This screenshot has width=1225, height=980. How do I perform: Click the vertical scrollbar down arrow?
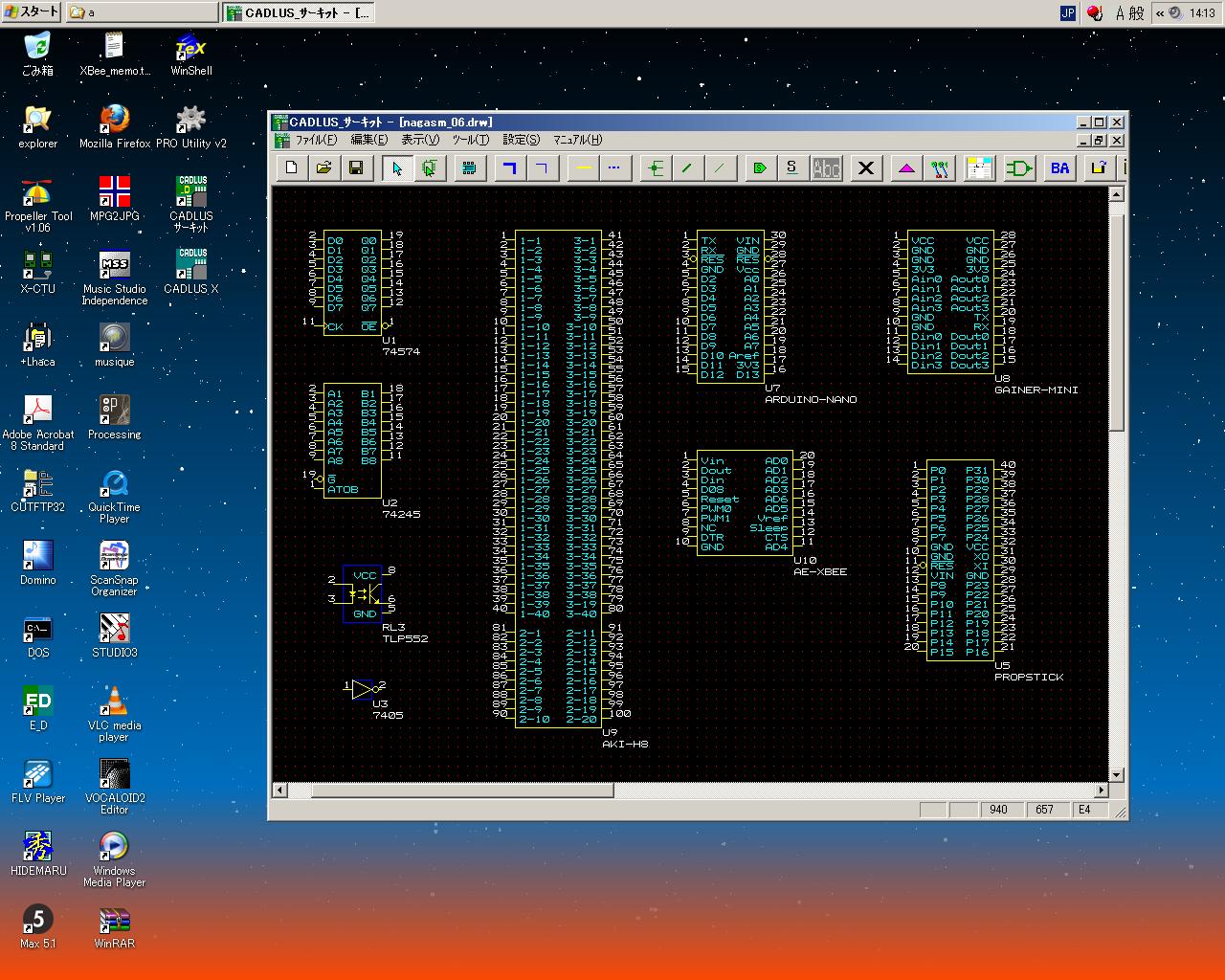pyautogui.click(x=1116, y=774)
